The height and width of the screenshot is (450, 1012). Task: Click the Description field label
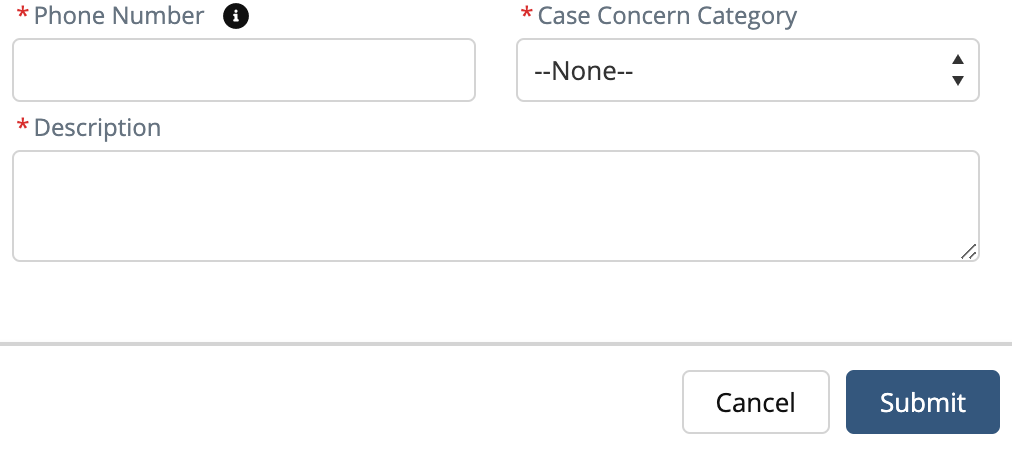click(97, 128)
